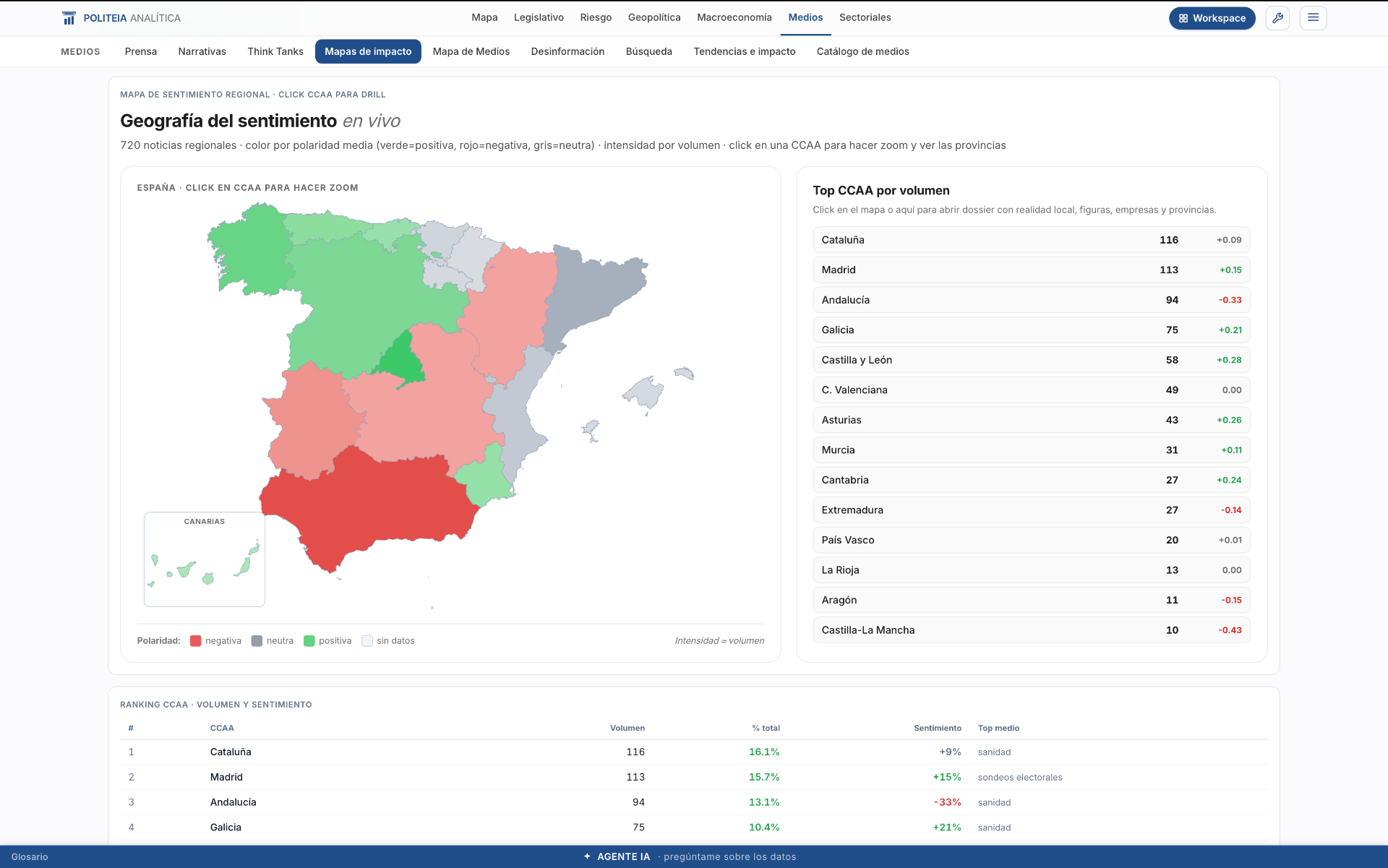Open the Búsqueda tab
Viewport: 1388px width, 868px height.
coord(649,51)
